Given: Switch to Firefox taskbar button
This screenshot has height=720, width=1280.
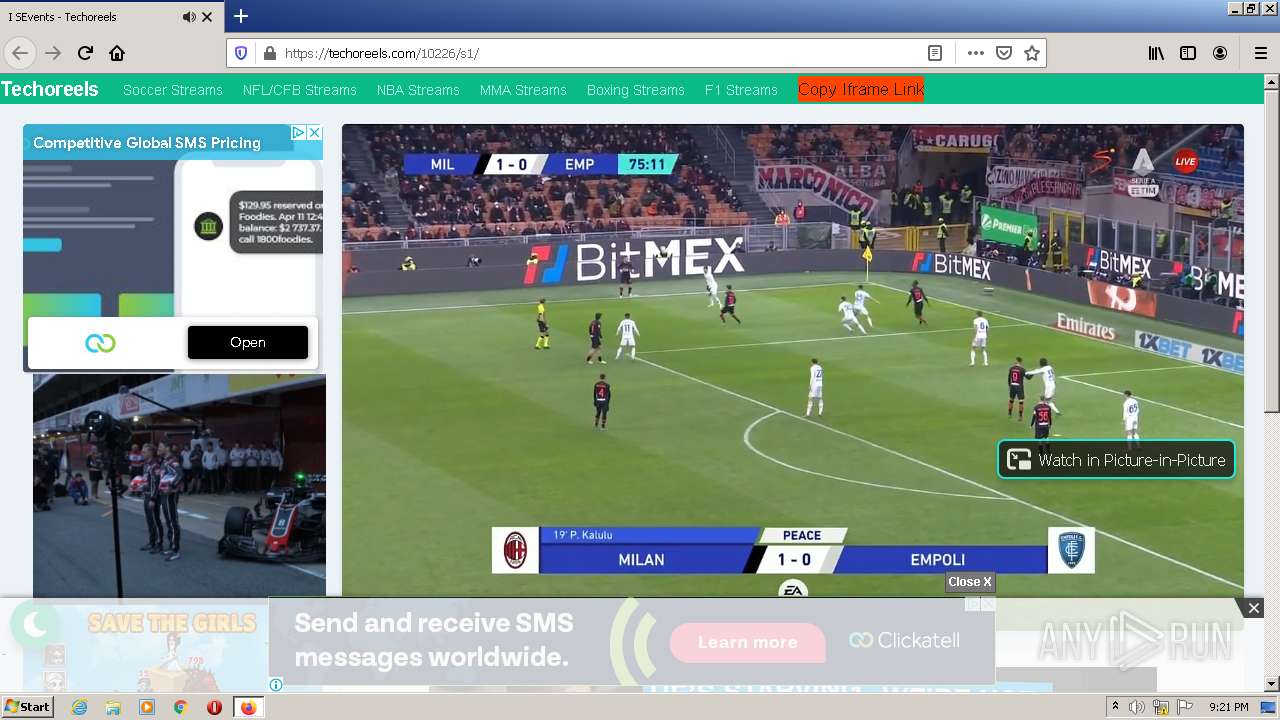Looking at the screenshot, I should pos(248,707).
